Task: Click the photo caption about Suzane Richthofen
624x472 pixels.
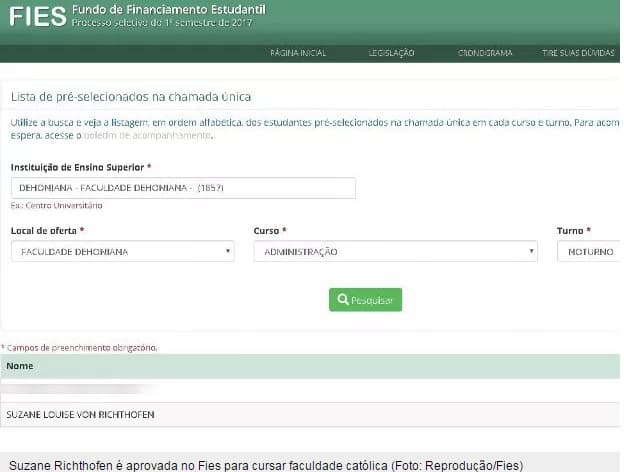Action: tap(266, 466)
